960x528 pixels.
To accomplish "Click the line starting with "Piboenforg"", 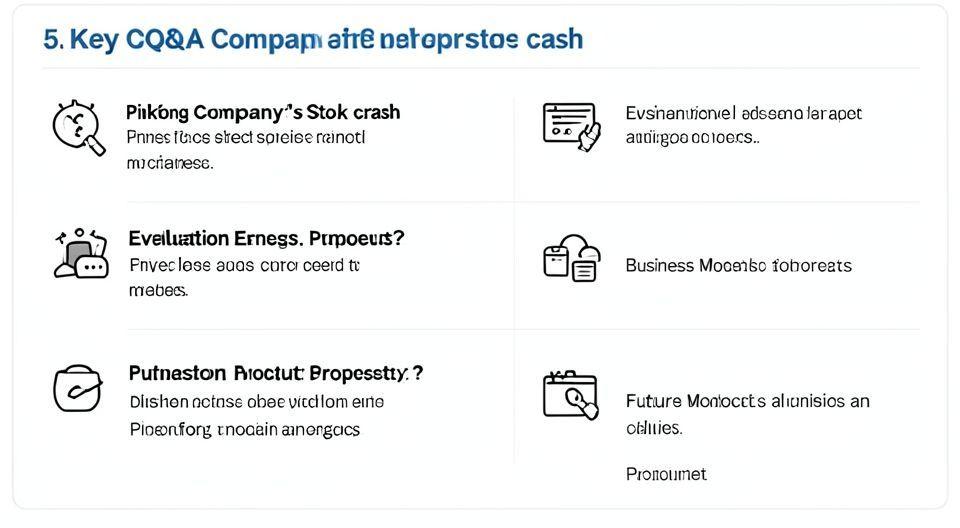I will (x=244, y=429).
